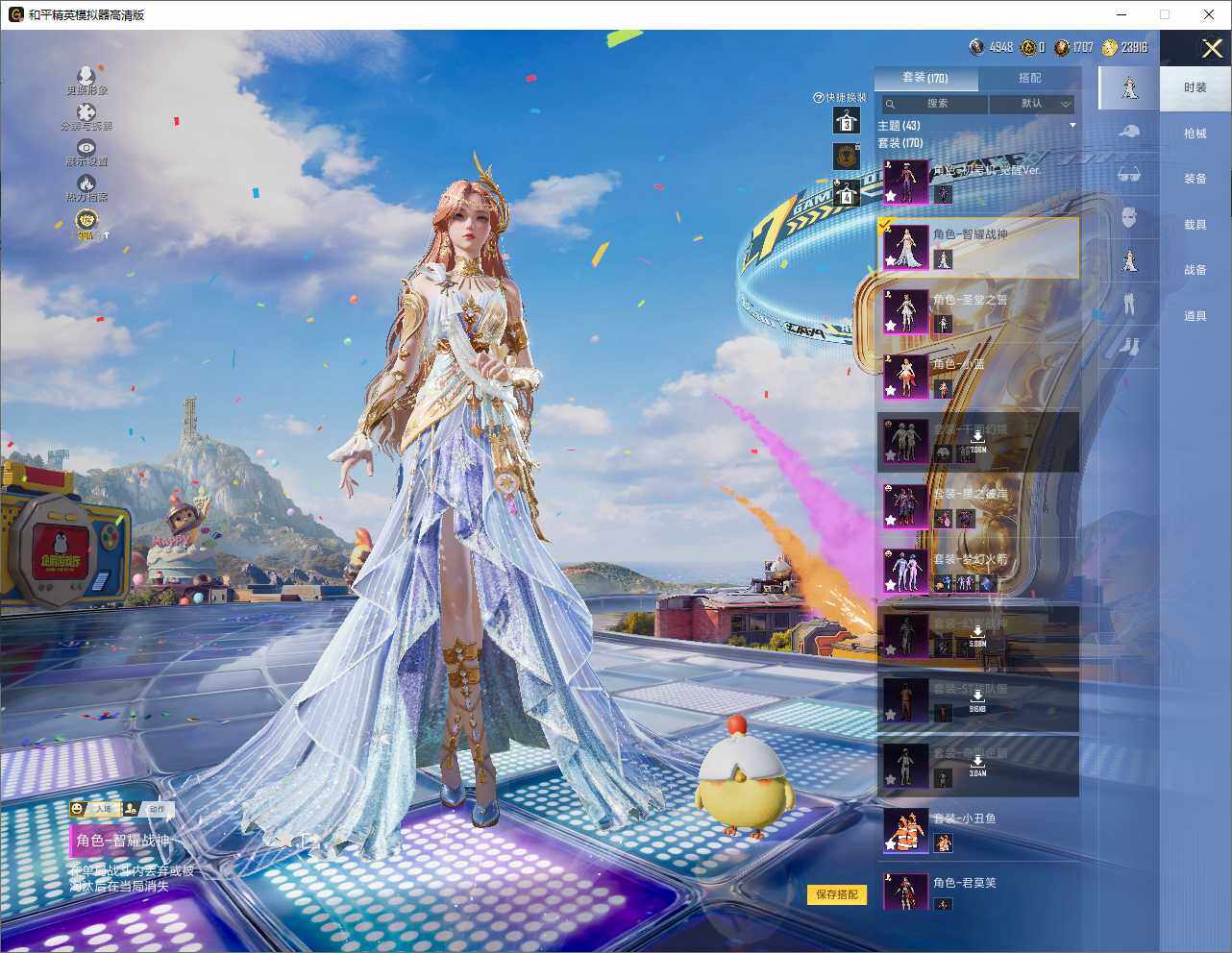The width and height of the screenshot is (1232, 953).
Task: Click the silver currency coin icon
Action: click(x=977, y=47)
